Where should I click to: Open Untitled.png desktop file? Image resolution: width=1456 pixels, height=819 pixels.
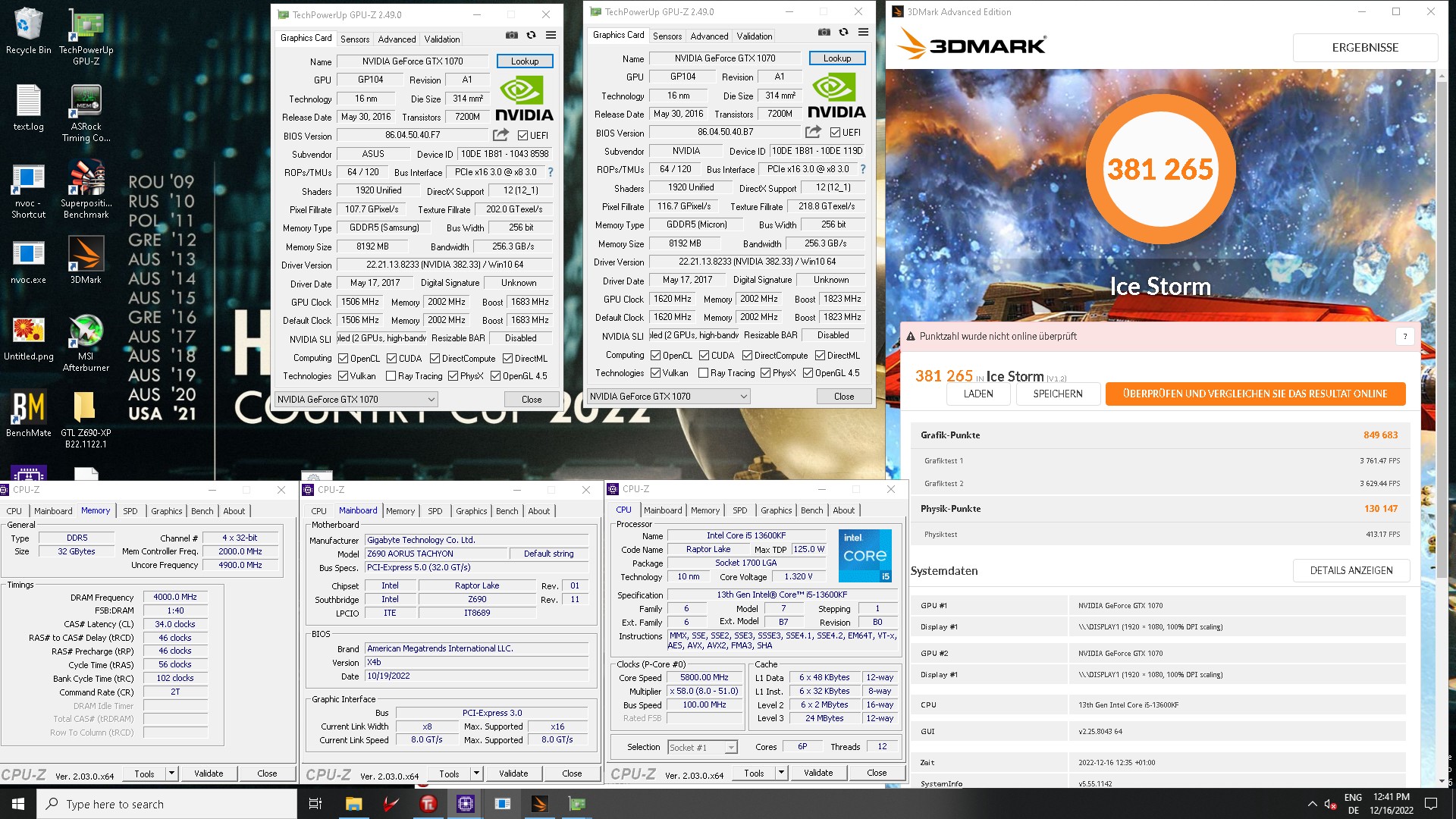pos(28,337)
